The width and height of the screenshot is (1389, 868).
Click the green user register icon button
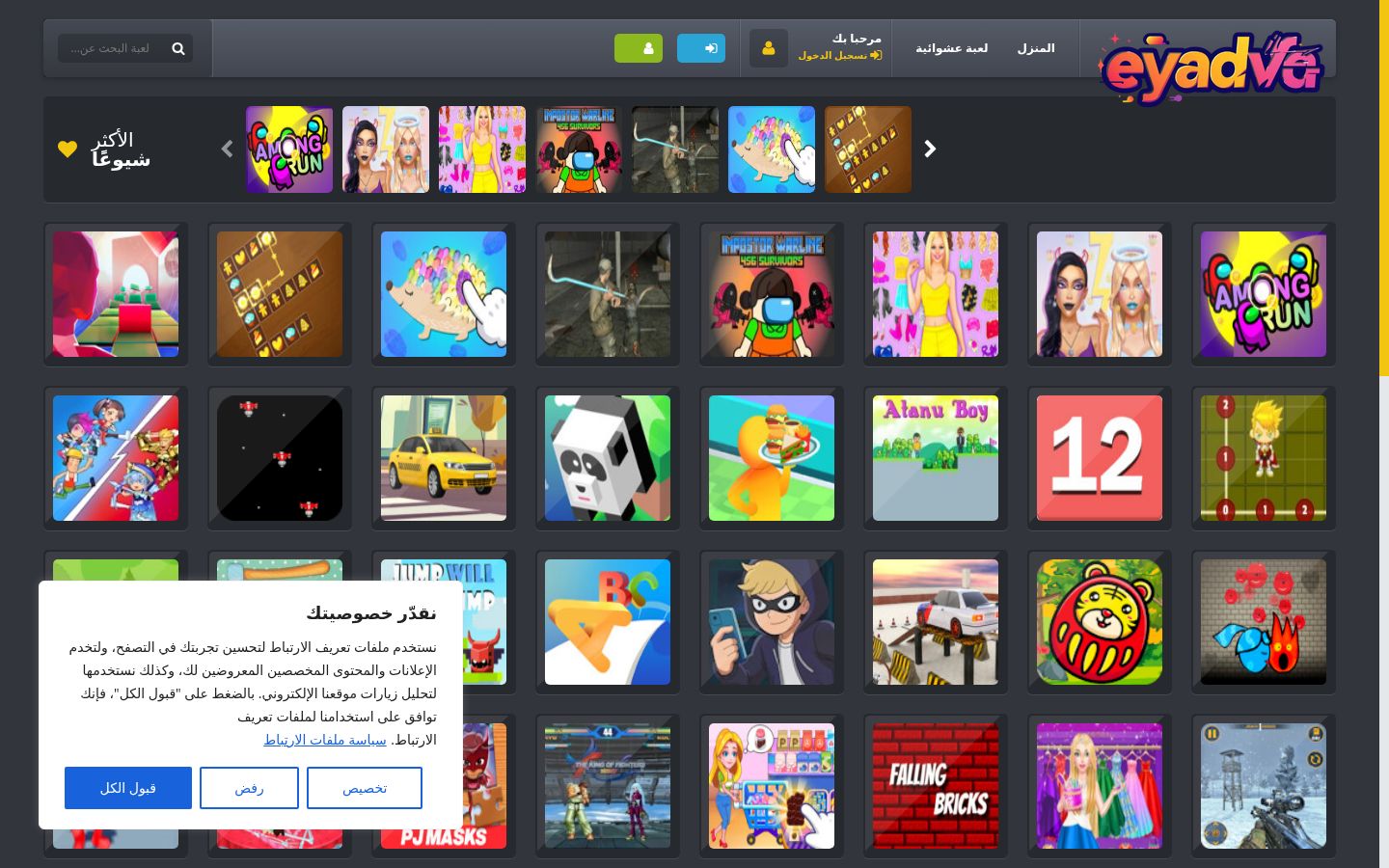[639, 48]
